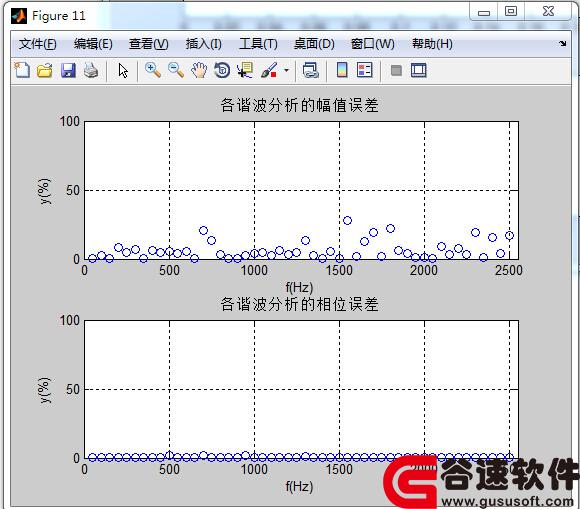Click the New Figure toolbar icon
Viewport: 580px width, 509px height.
[22, 70]
